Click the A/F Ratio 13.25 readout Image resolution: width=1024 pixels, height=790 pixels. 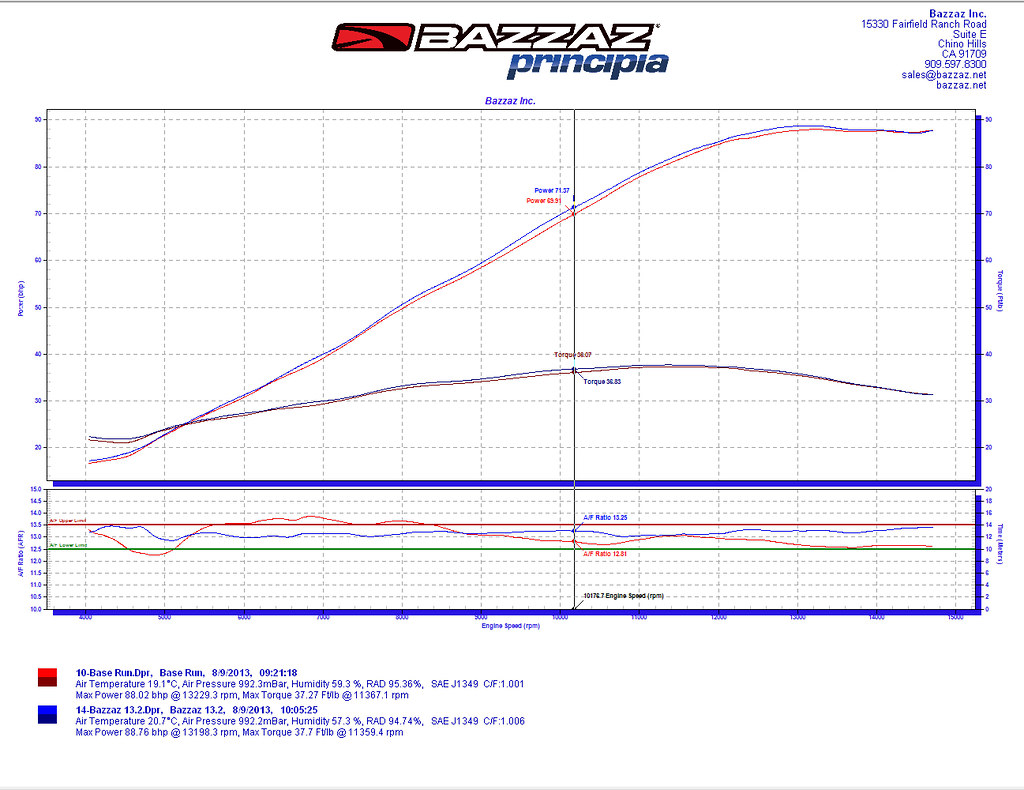click(x=605, y=517)
